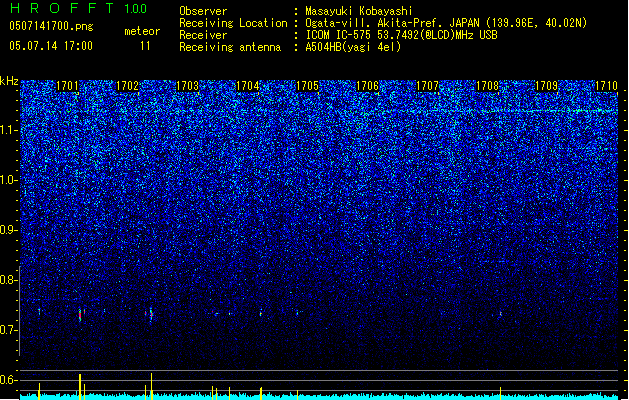Click the 1.0 kHz frequency label
The image size is (629, 400).
[x=9, y=180]
